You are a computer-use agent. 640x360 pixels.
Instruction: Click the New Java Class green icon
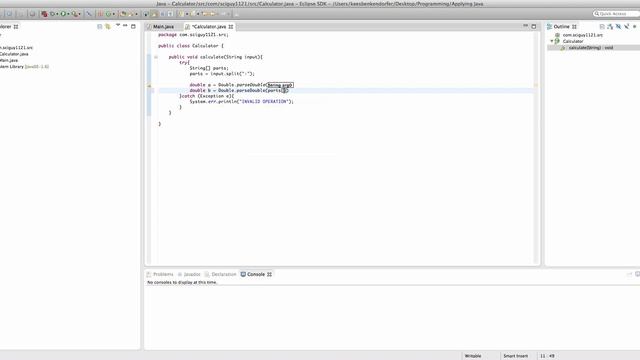pos(108,14)
